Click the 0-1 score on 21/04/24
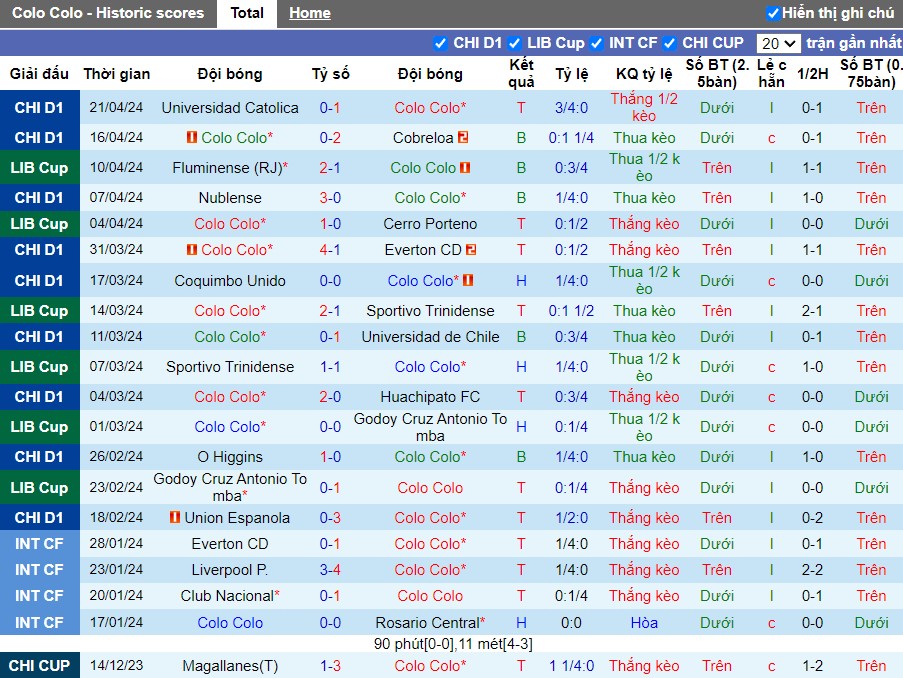Image resolution: width=903 pixels, height=678 pixels. (330, 108)
